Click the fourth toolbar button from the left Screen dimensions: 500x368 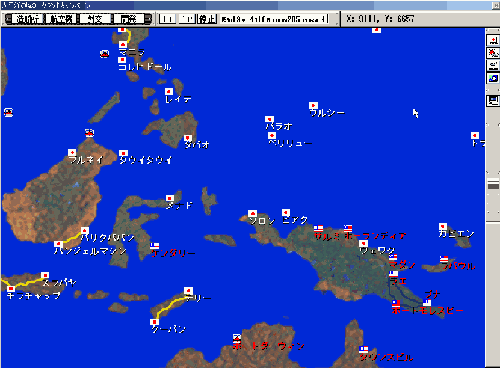click(129, 19)
